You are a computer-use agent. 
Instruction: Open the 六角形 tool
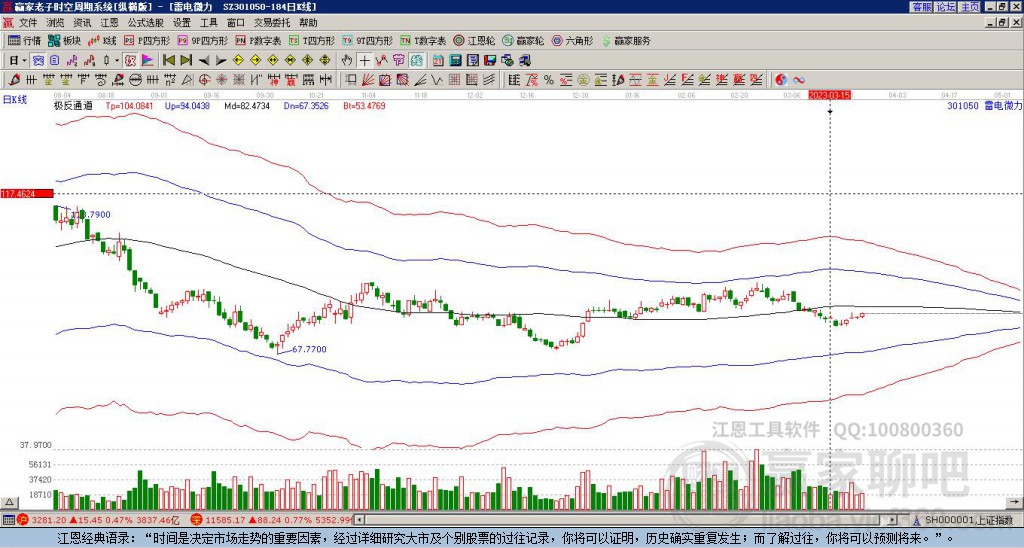(x=573, y=40)
